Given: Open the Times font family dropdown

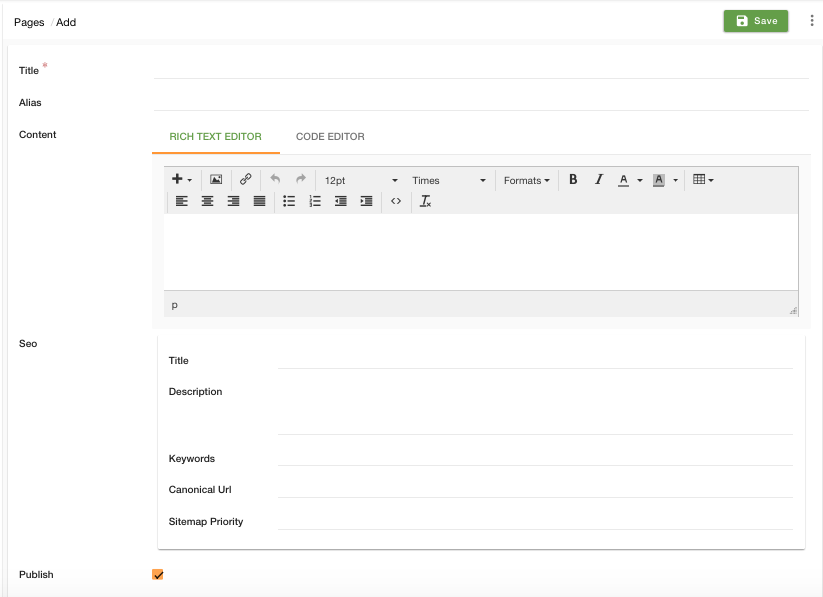Looking at the screenshot, I should coord(449,180).
